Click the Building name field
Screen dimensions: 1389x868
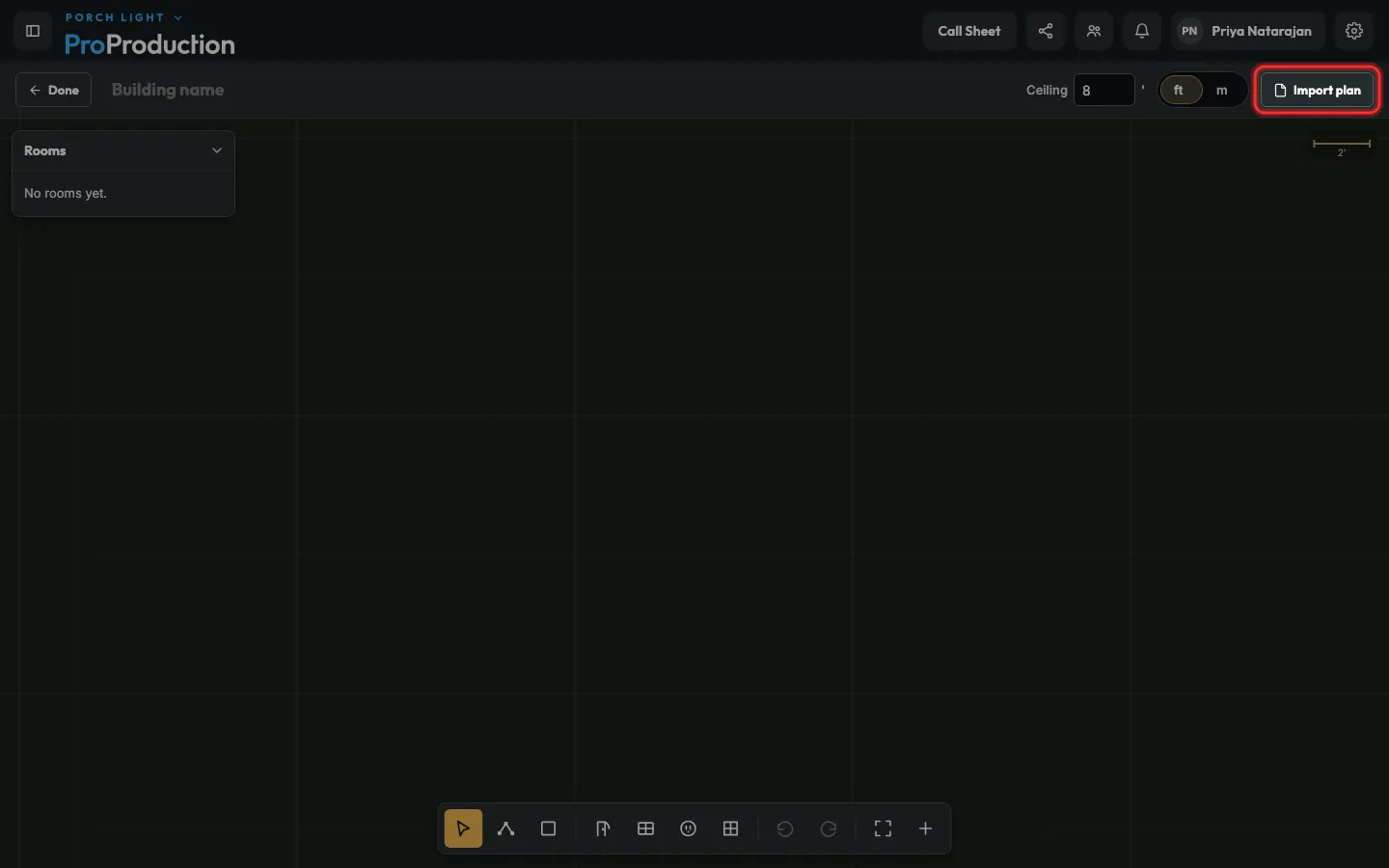coord(168,90)
